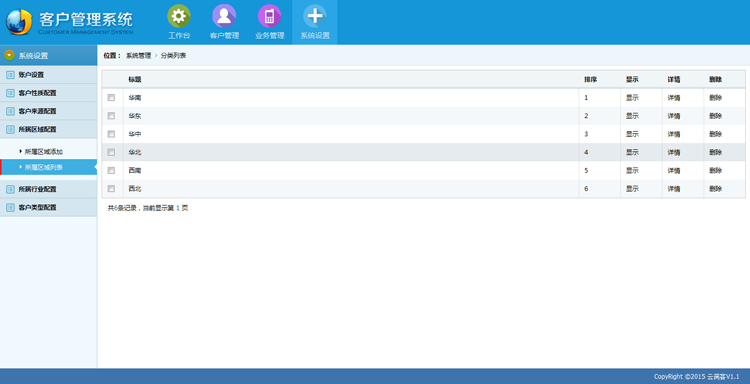
Task: Open 详情 for the 西北 row
Action: (x=674, y=189)
